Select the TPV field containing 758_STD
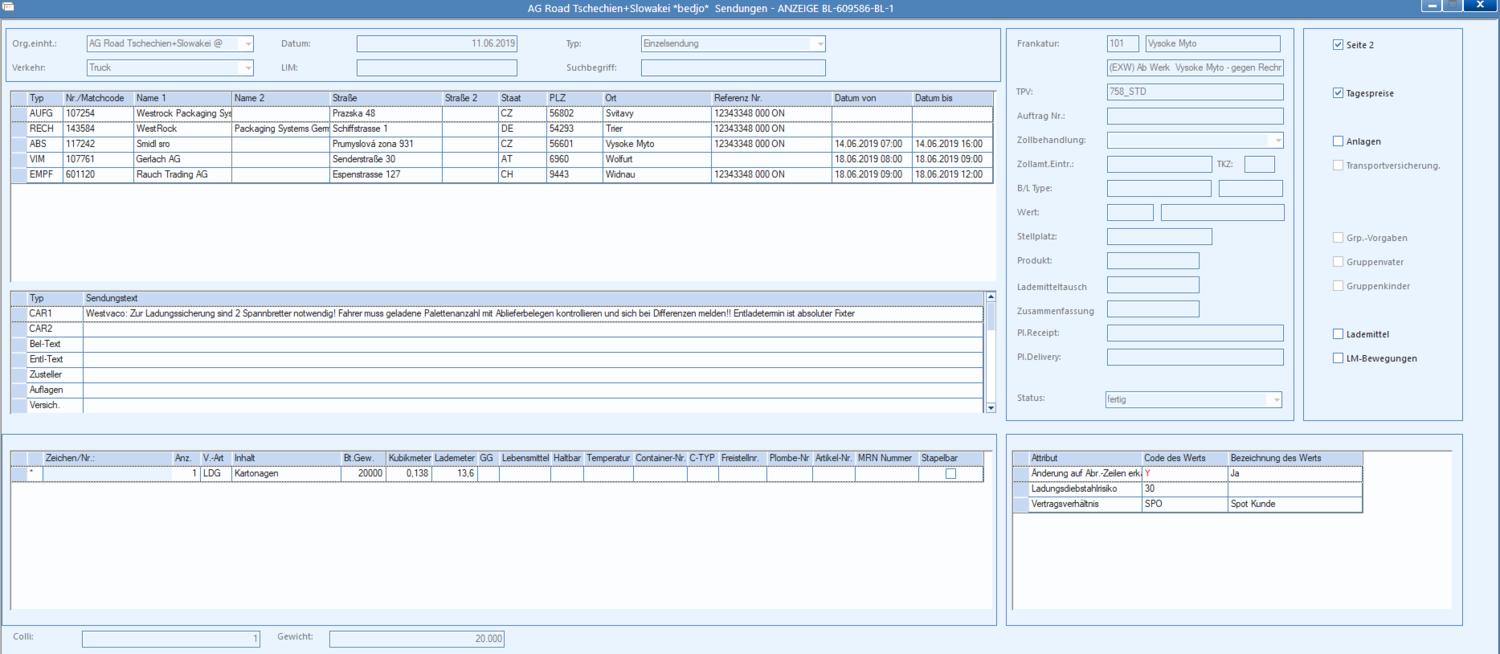Screen dimensions: 1500x654 click(x=1195, y=92)
